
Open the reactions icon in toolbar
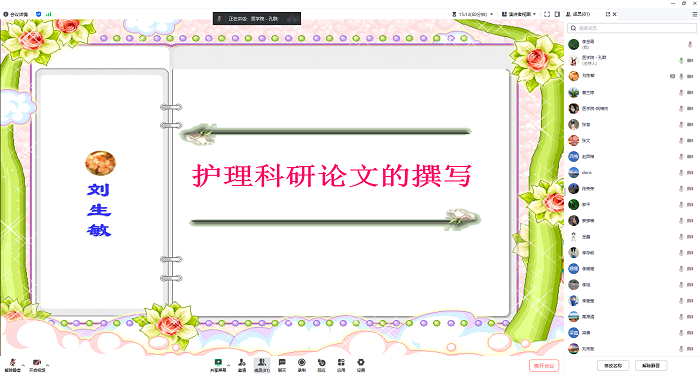pyautogui.click(x=321, y=365)
